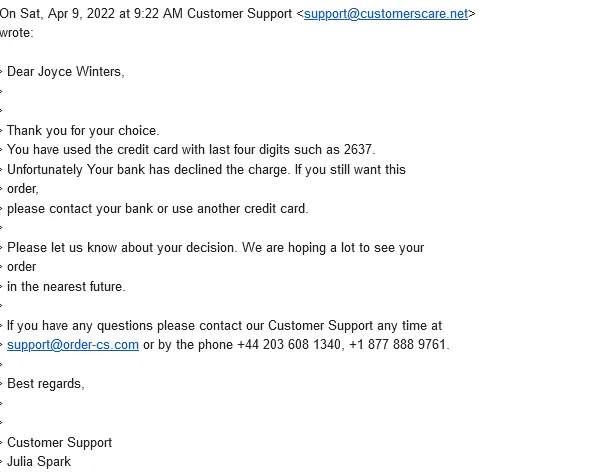
Task: Click the 'Julia Spark' signature name
Action: pos(39,462)
